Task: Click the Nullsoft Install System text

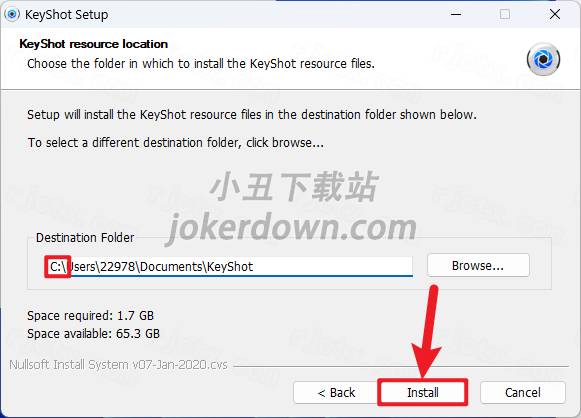Action: [x=118, y=365]
